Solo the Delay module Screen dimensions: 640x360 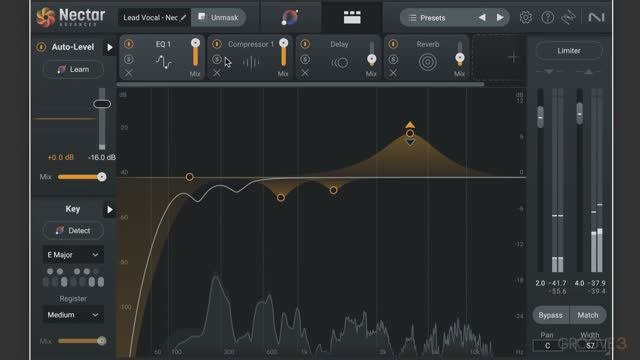tap(305, 59)
